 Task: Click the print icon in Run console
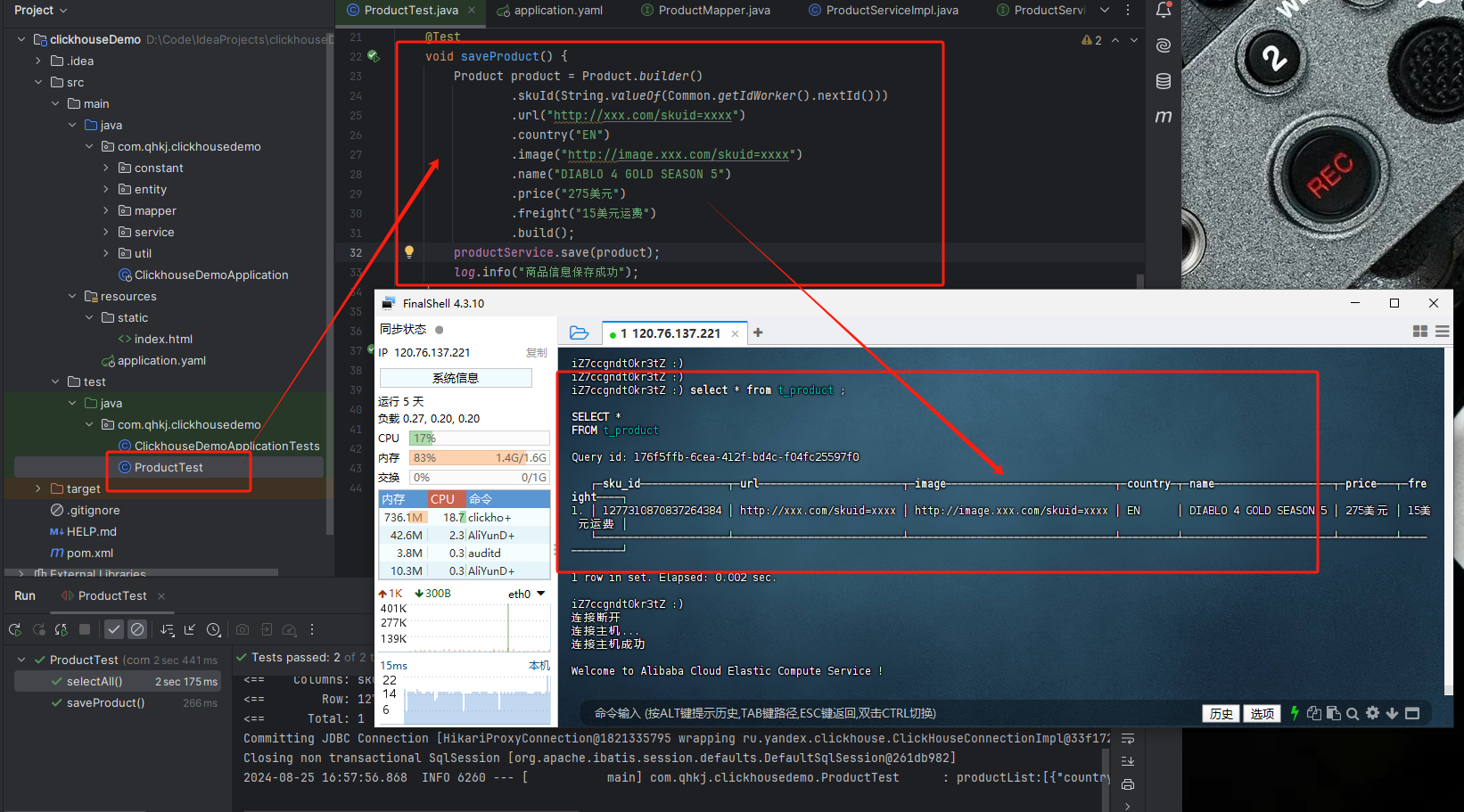(1128, 784)
